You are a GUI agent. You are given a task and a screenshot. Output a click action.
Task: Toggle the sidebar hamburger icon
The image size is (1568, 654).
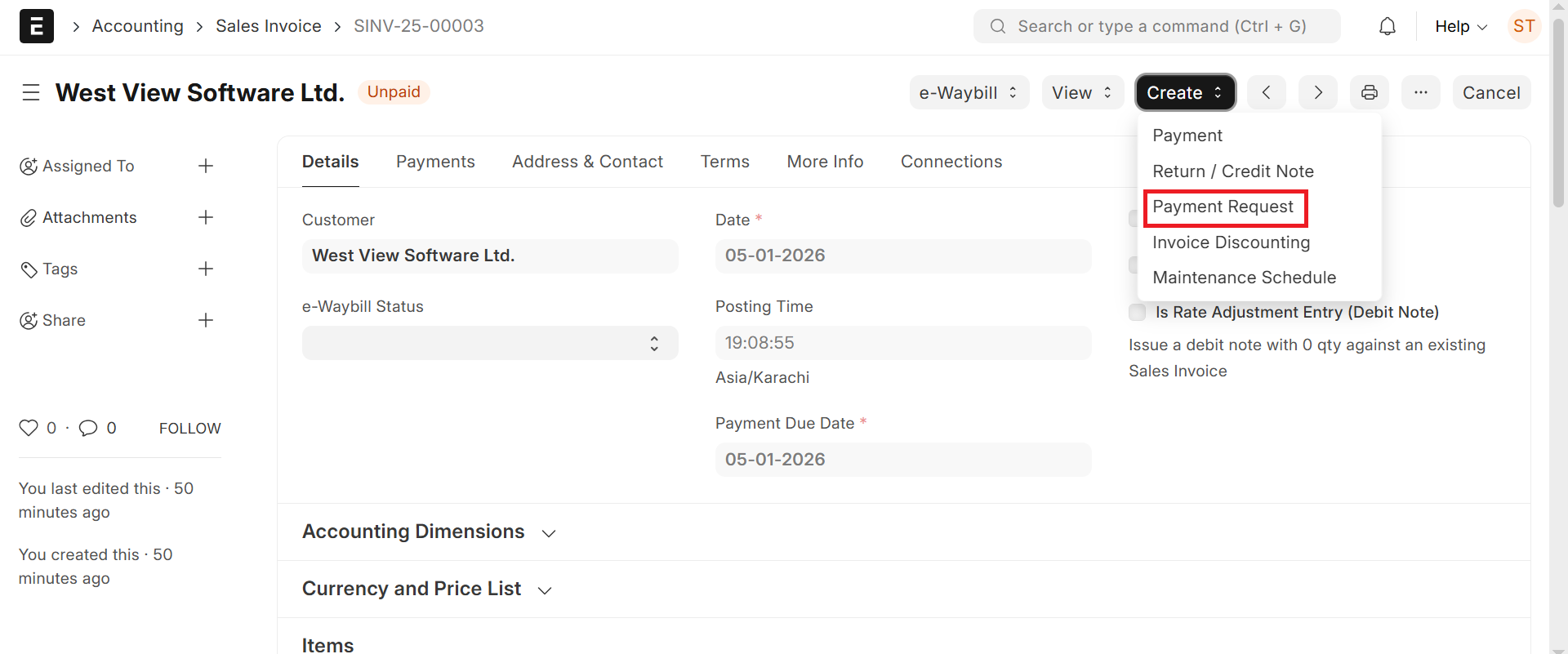click(x=31, y=92)
